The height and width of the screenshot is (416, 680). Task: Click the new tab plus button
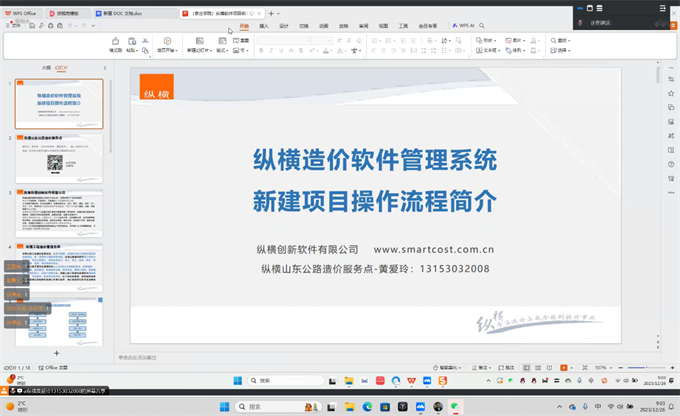click(x=272, y=14)
